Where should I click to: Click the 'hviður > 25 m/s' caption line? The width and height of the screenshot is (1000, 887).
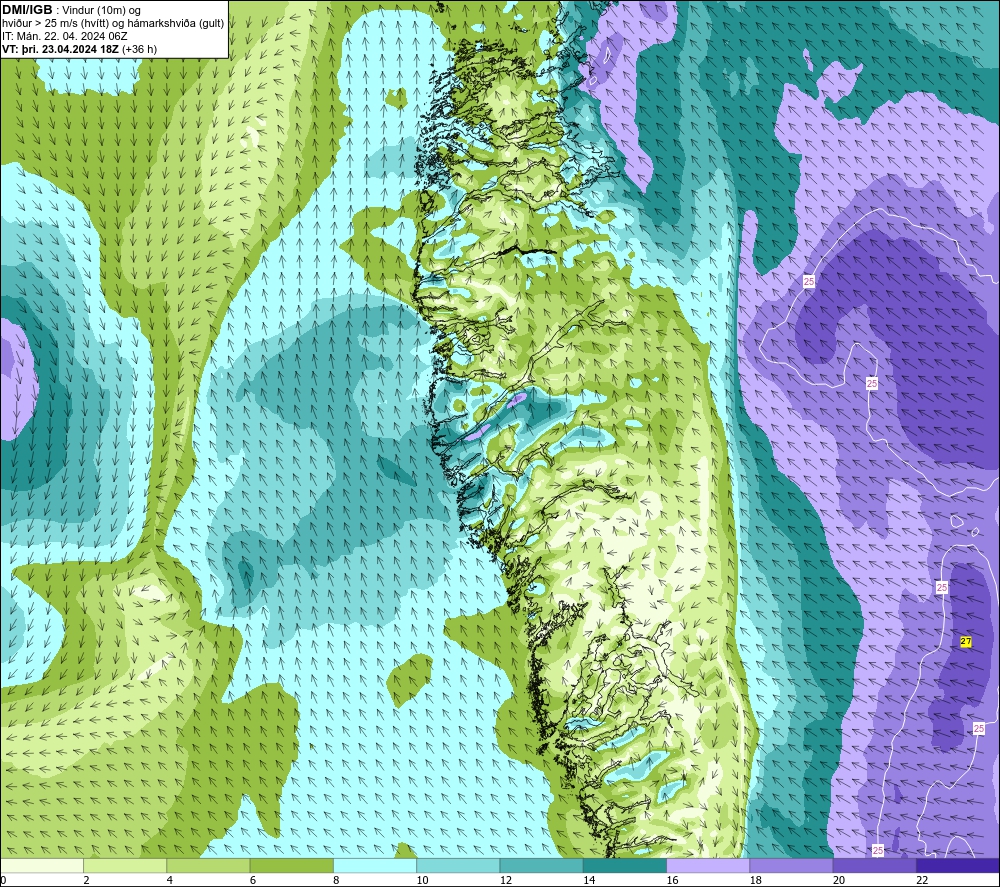point(113,24)
